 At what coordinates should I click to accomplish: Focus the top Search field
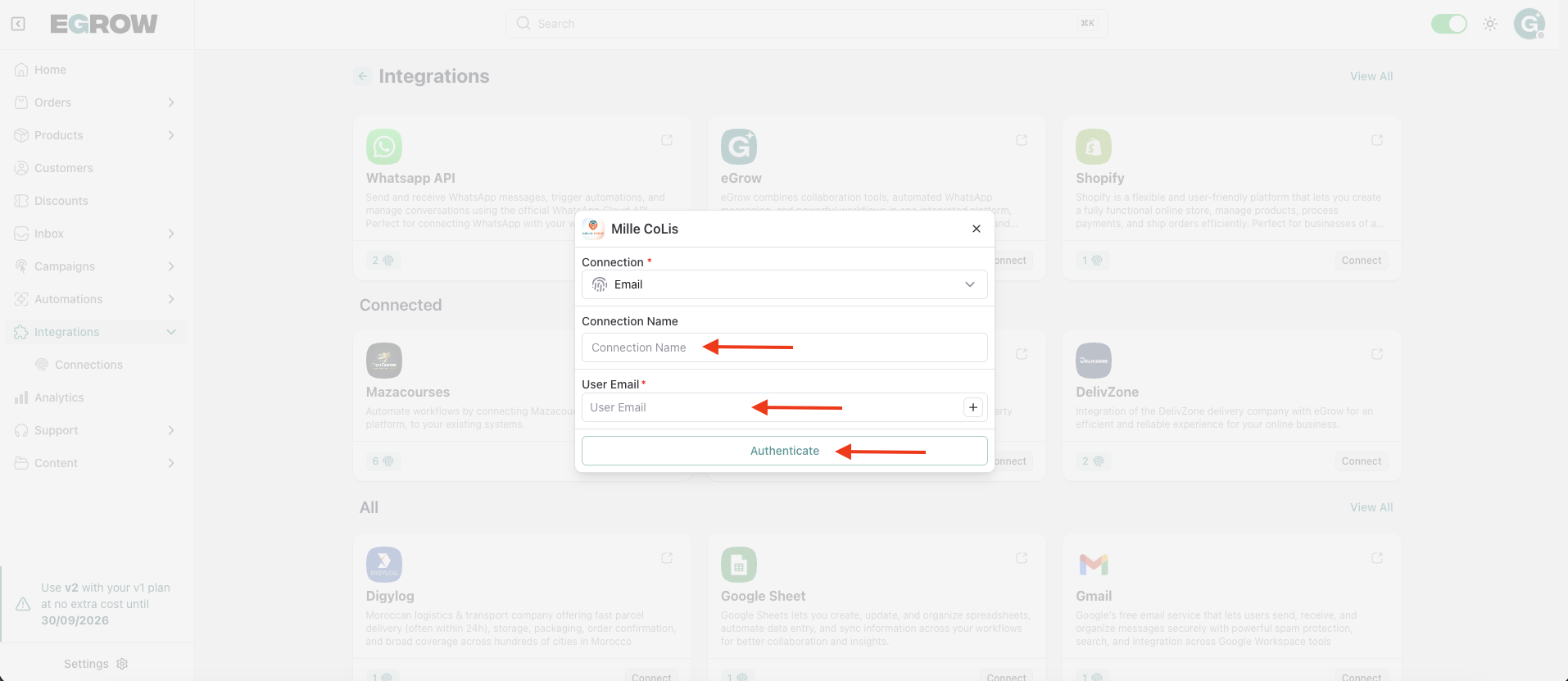(x=806, y=24)
